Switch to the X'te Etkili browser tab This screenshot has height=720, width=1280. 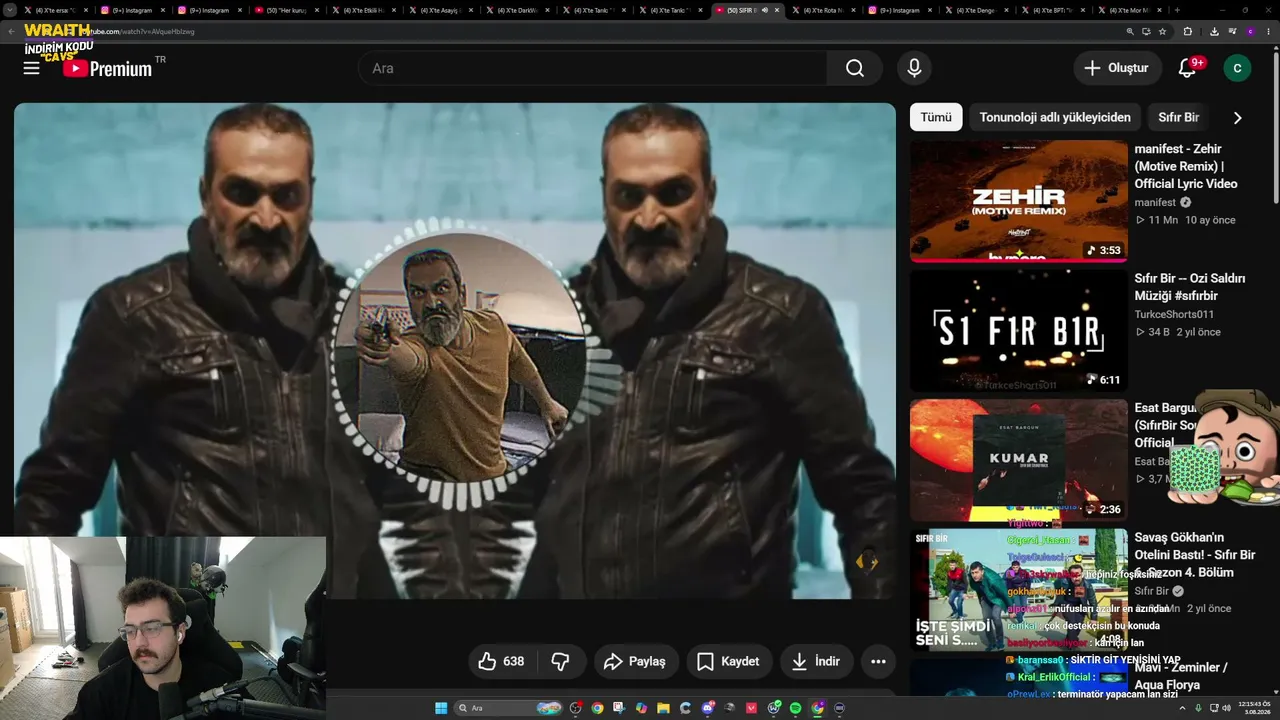point(363,10)
